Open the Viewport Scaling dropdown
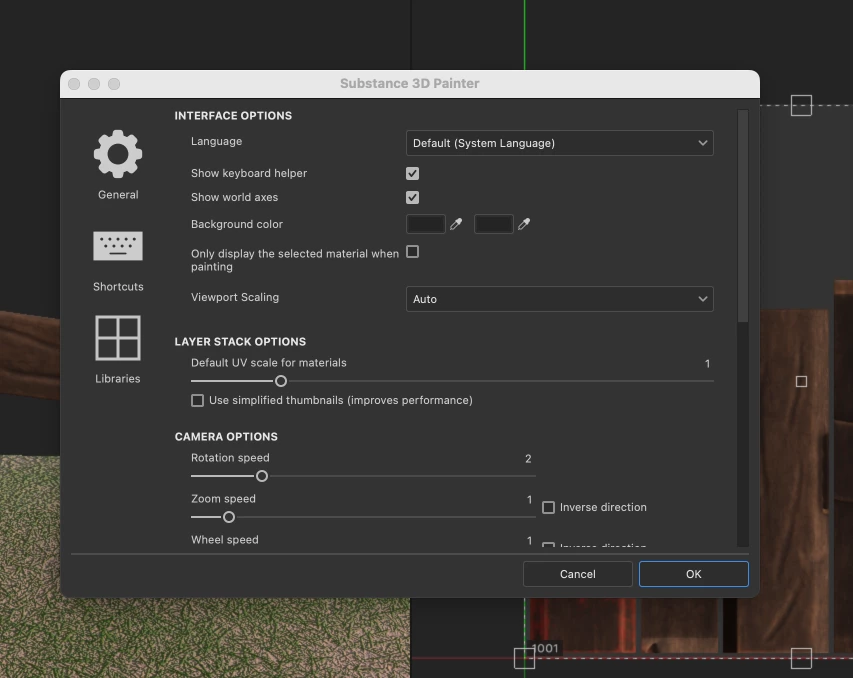853x678 pixels. pyautogui.click(x=560, y=299)
